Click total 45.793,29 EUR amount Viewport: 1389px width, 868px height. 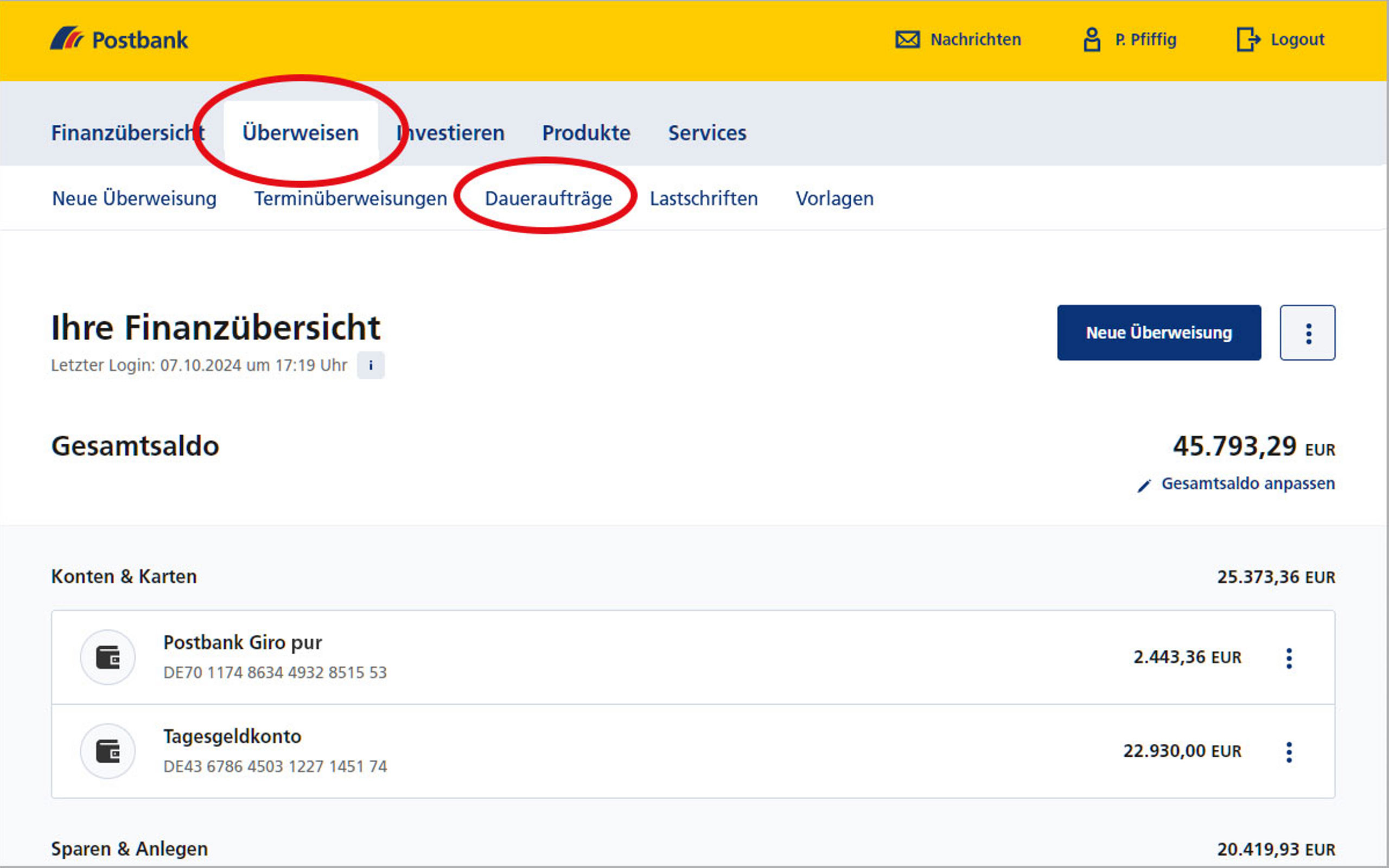tap(1253, 446)
